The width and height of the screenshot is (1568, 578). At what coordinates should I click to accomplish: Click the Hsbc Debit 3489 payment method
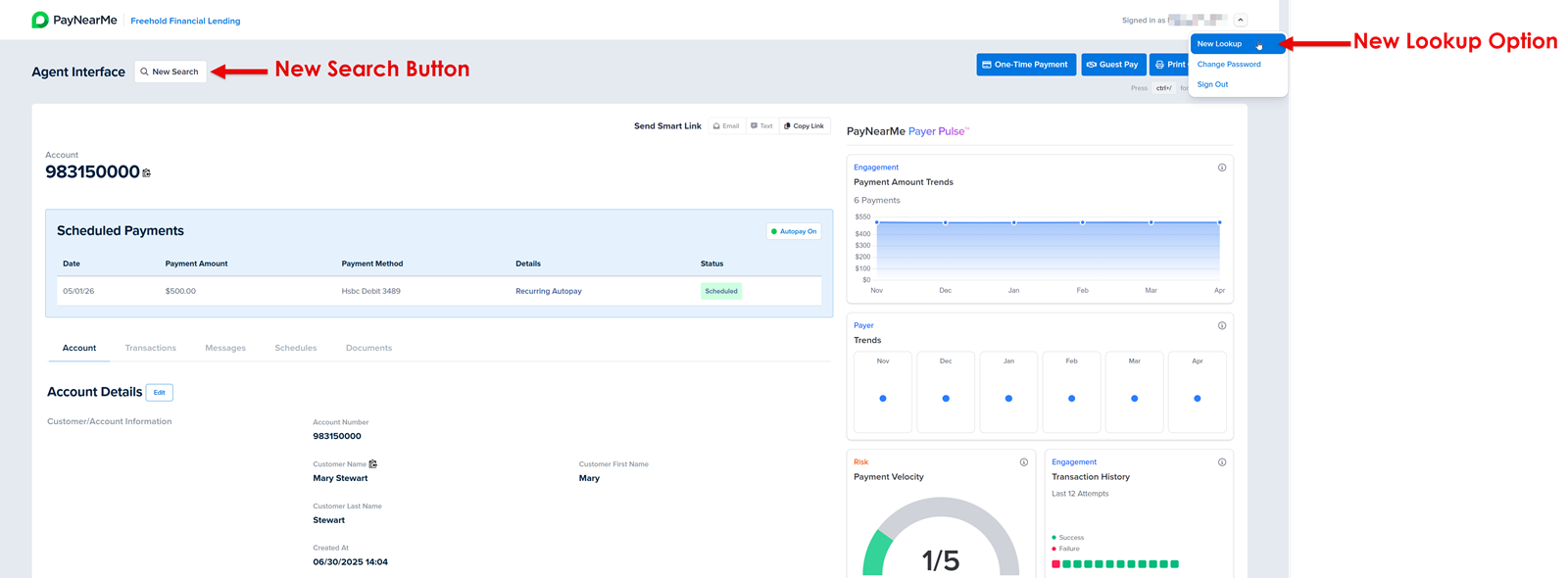click(370, 291)
